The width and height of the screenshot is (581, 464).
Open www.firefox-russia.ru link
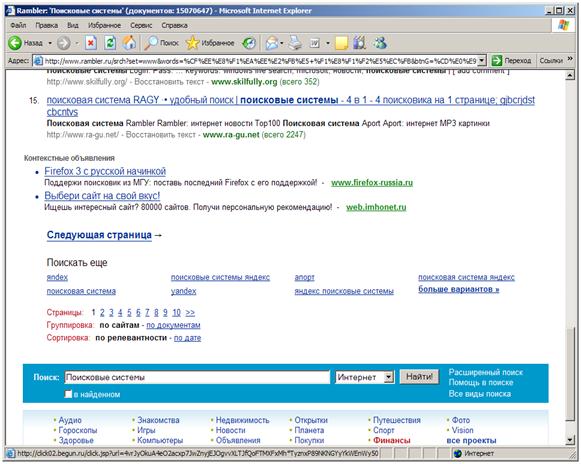[372, 182]
